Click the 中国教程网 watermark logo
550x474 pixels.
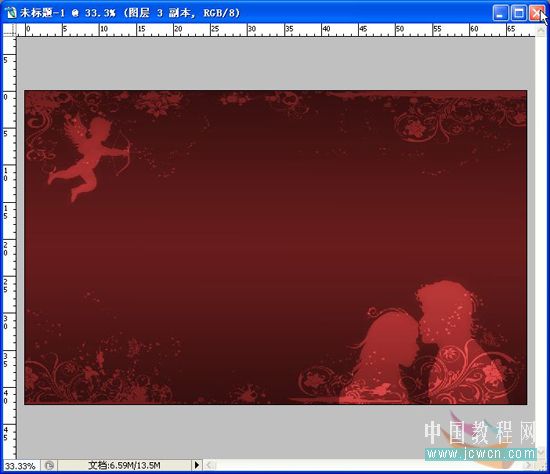[479, 433]
